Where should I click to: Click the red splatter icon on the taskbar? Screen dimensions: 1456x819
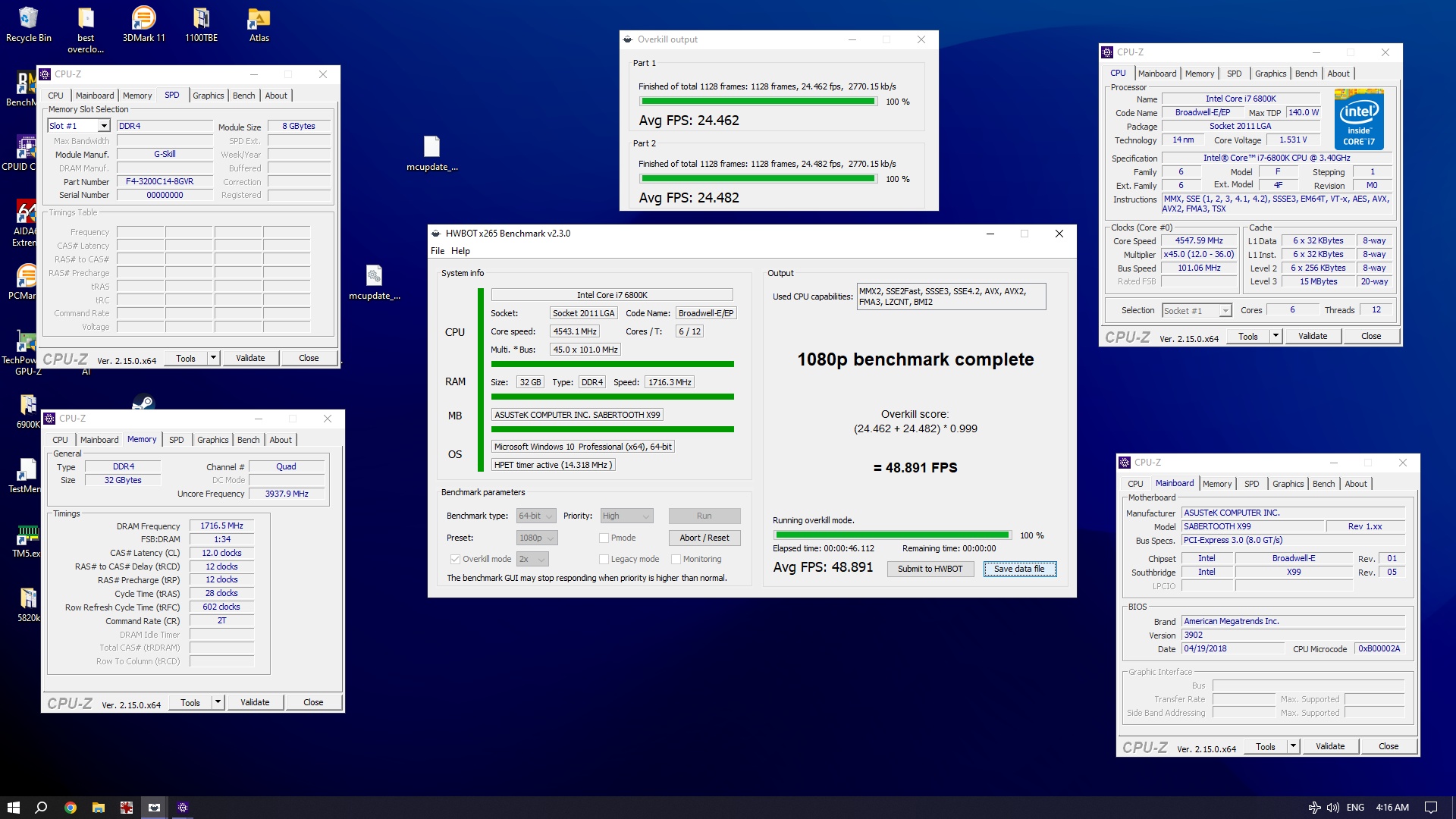pos(126,808)
